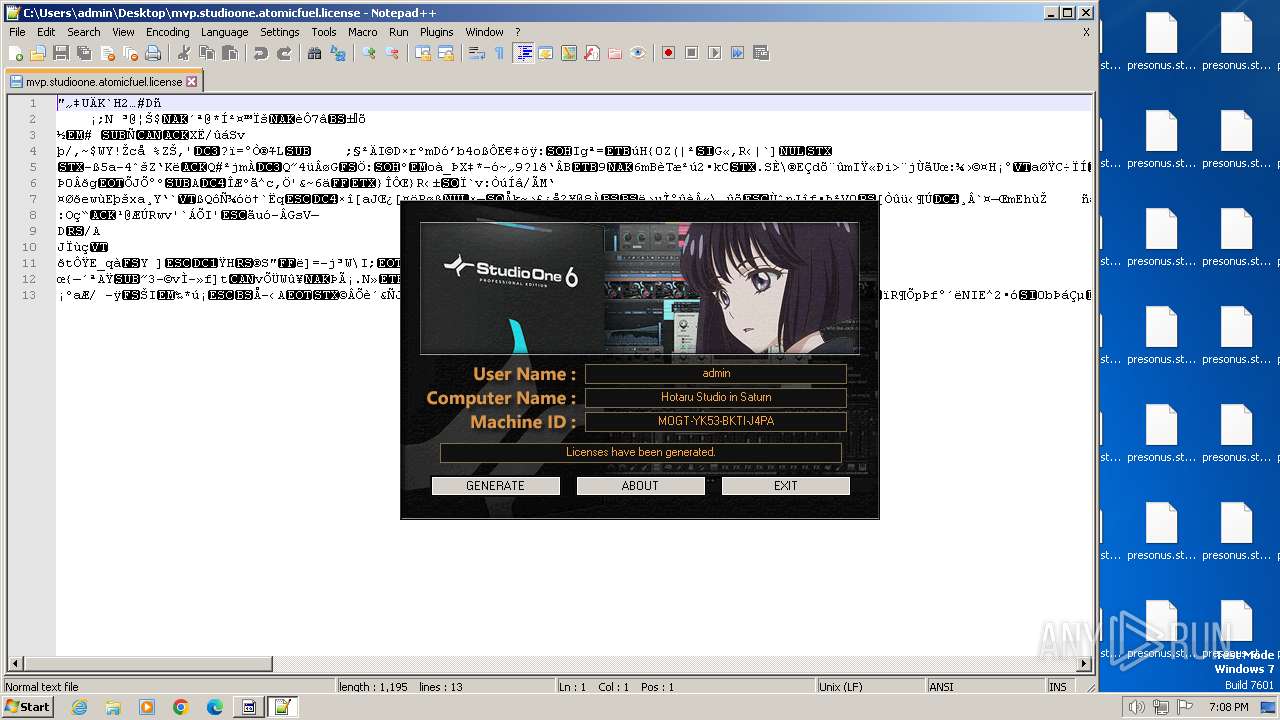
Task: Open the User Defined Language icon
Action: pyautogui.click(x=546, y=53)
